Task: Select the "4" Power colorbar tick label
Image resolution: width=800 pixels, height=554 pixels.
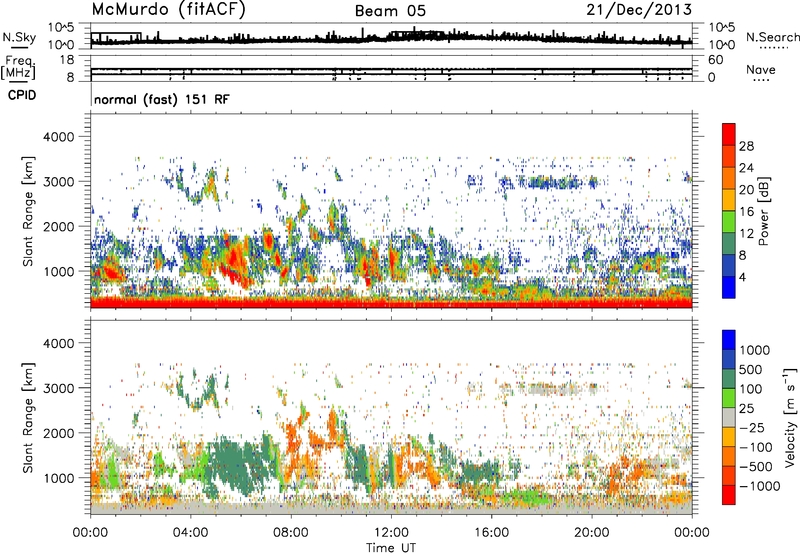Action: point(742,277)
